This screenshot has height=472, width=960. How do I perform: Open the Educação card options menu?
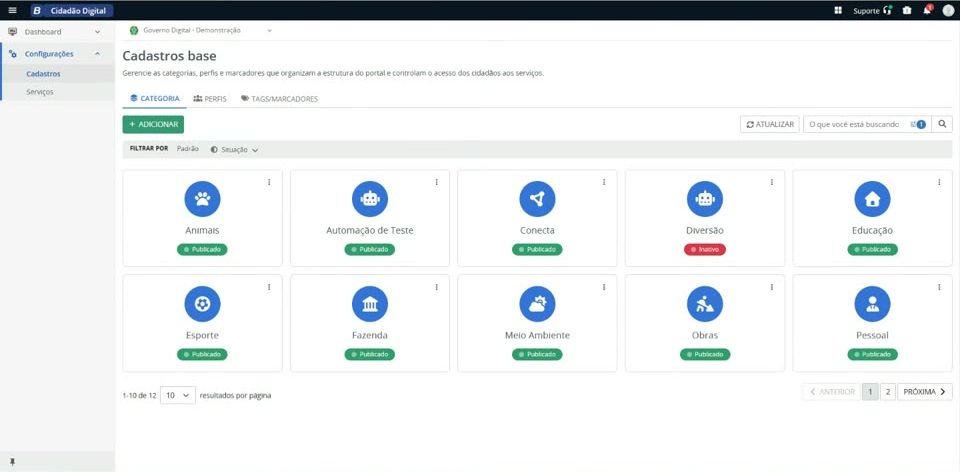click(939, 182)
